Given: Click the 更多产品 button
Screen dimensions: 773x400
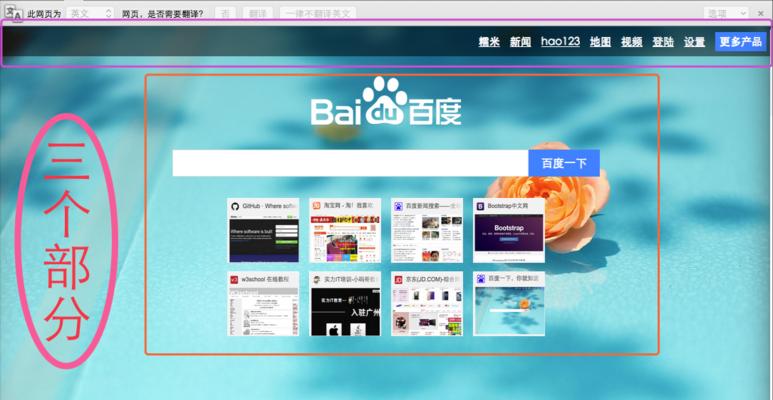Looking at the screenshot, I should point(740,42).
